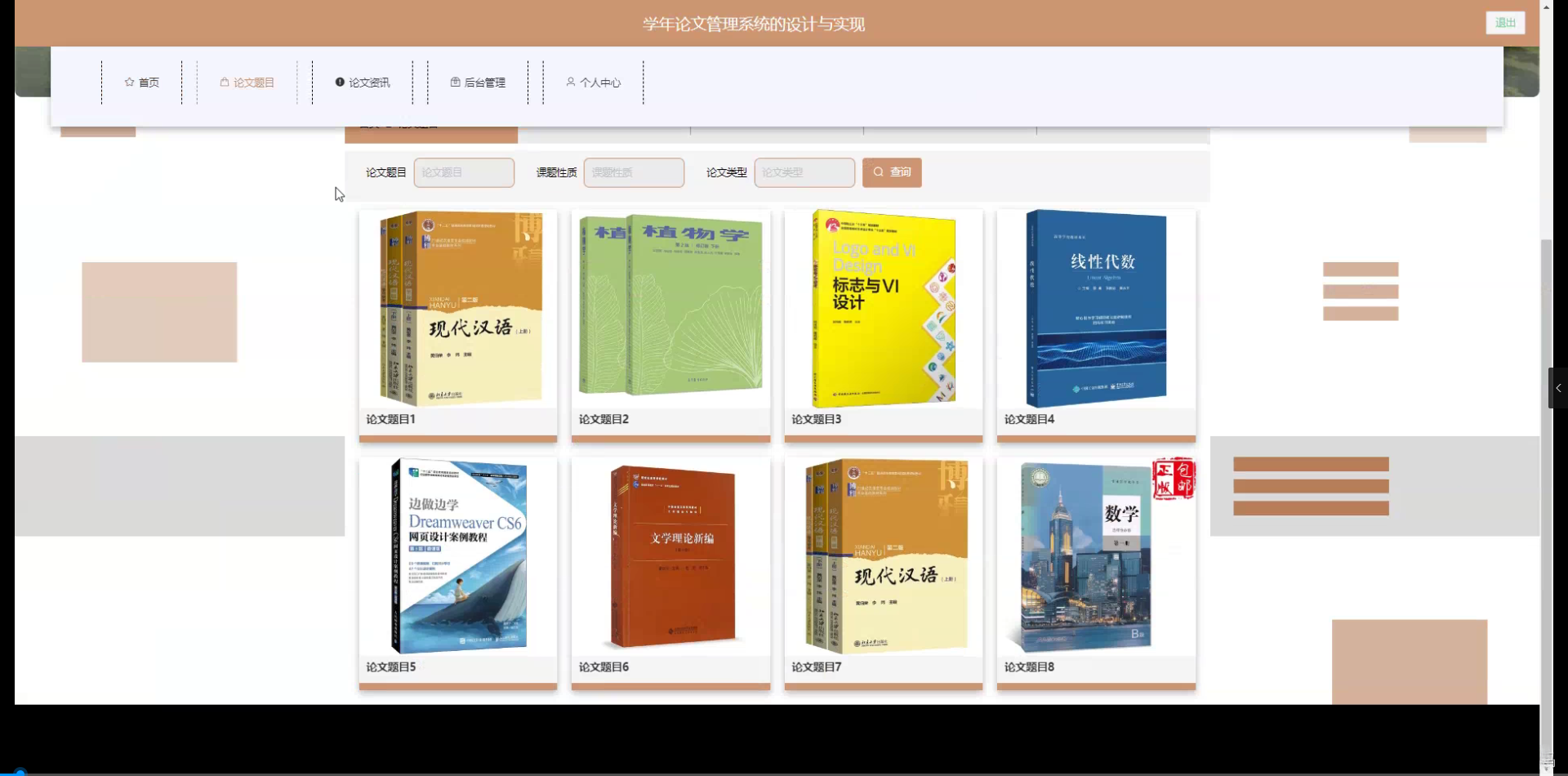The image size is (1568, 776).
Task: Open the 论文题目7 现代汉语 cover
Action: 884,556
